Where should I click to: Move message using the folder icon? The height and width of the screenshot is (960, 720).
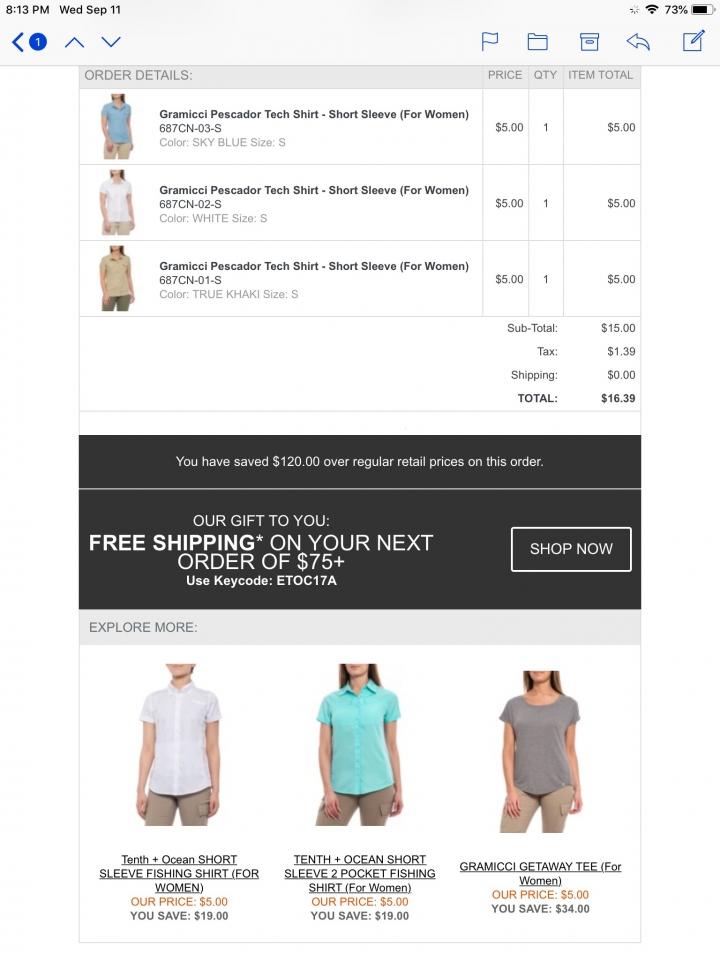tap(538, 42)
